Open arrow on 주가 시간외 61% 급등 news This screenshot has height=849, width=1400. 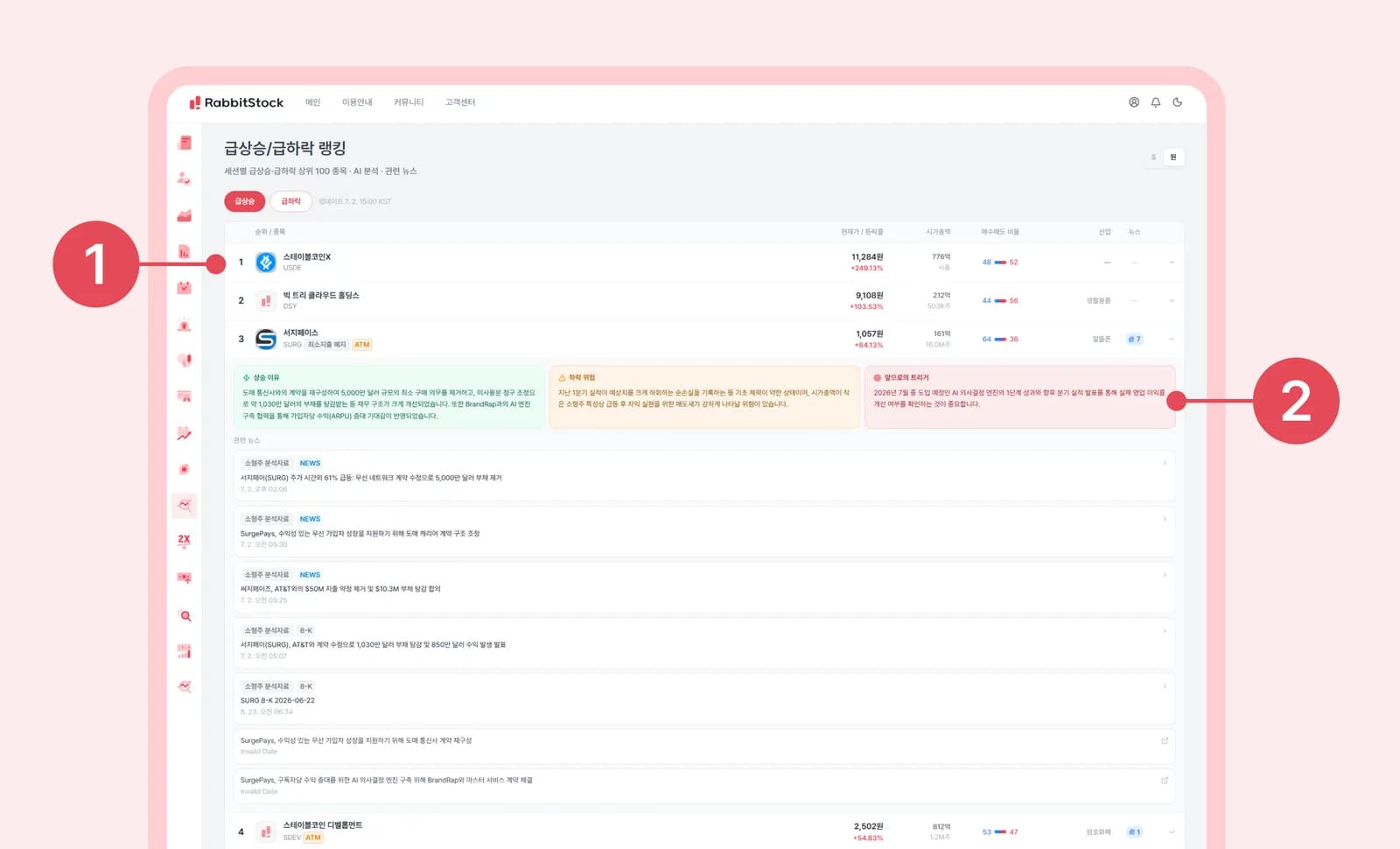click(1165, 463)
